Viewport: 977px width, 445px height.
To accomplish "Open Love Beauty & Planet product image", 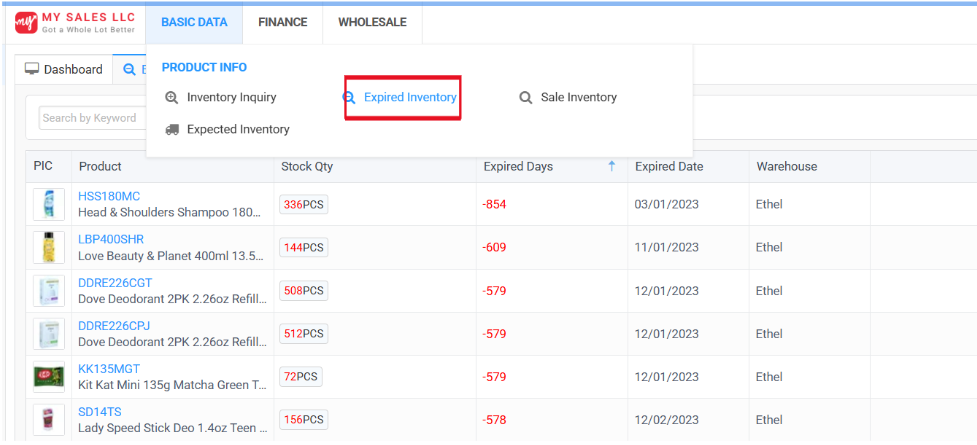I will tap(49, 247).
